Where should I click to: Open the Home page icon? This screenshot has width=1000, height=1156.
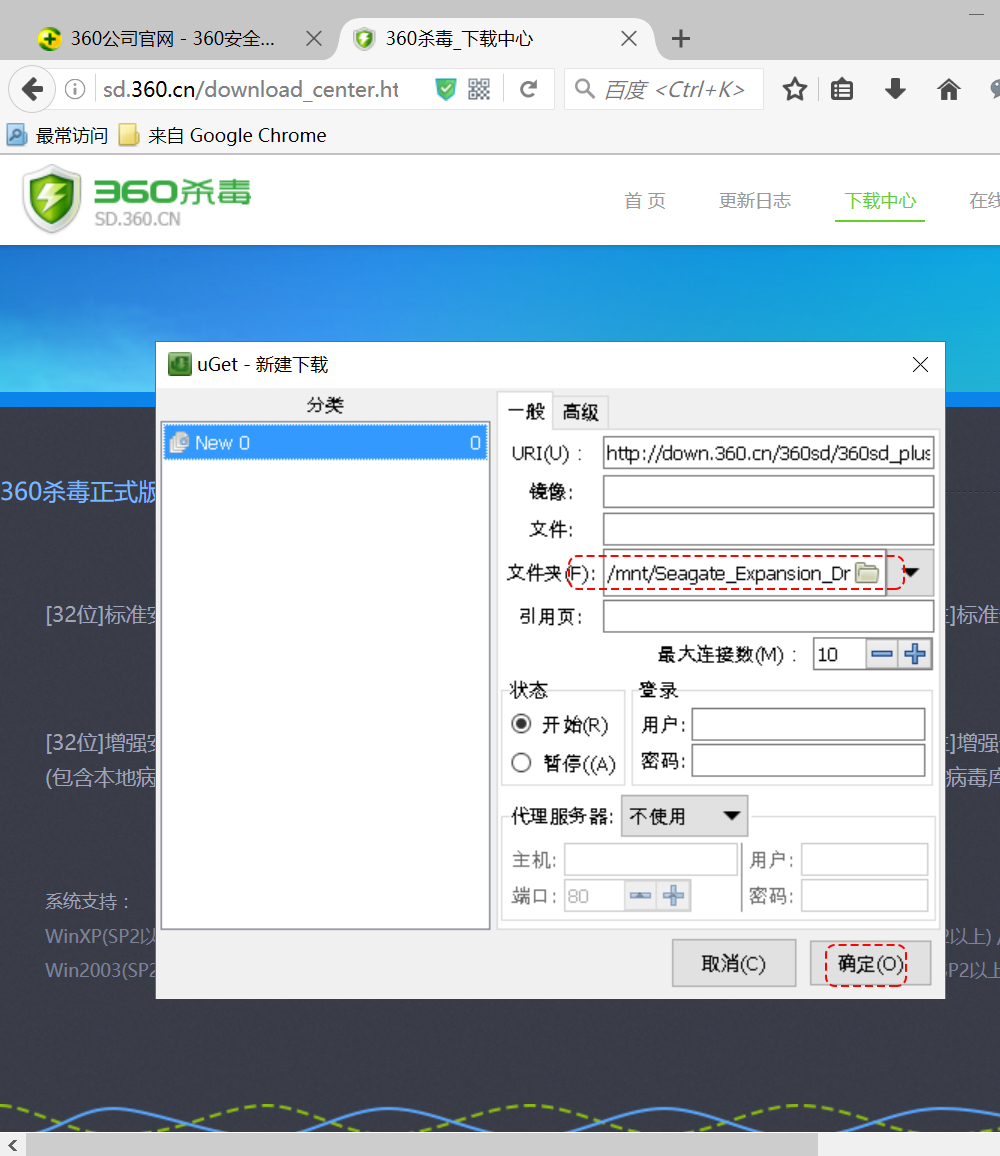pos(948,89)
